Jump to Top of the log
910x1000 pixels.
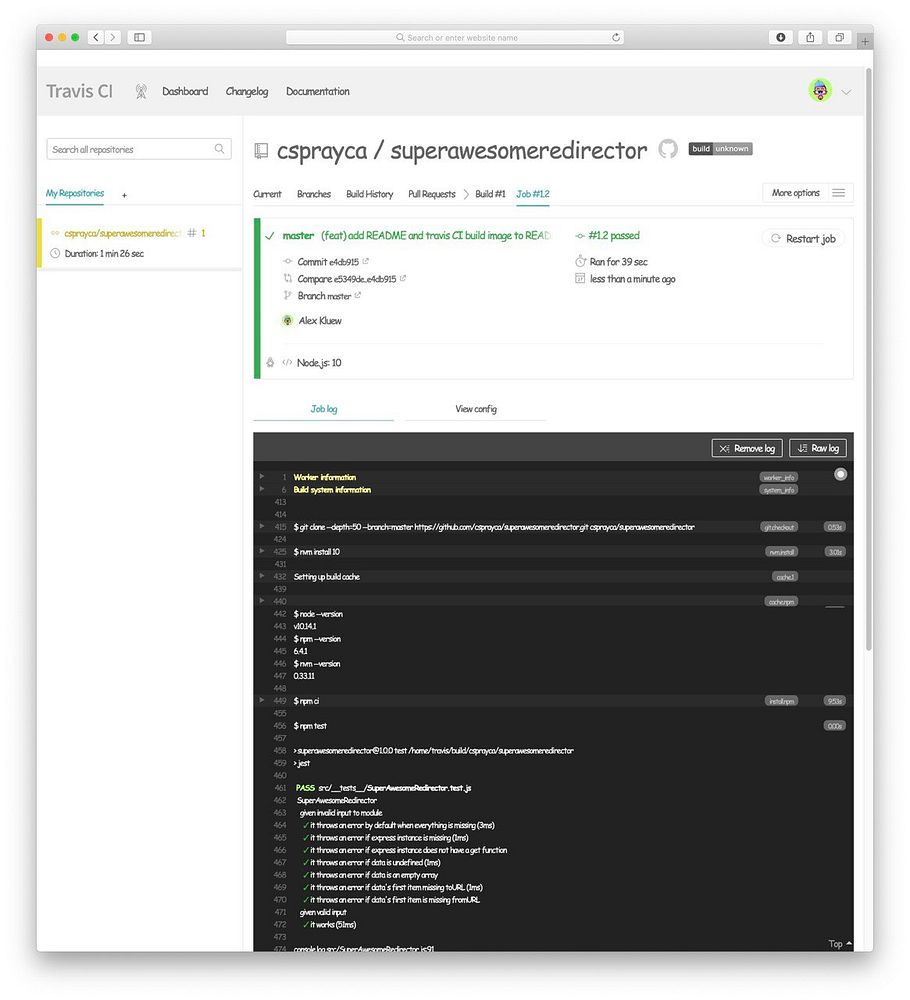coord(840,943)
